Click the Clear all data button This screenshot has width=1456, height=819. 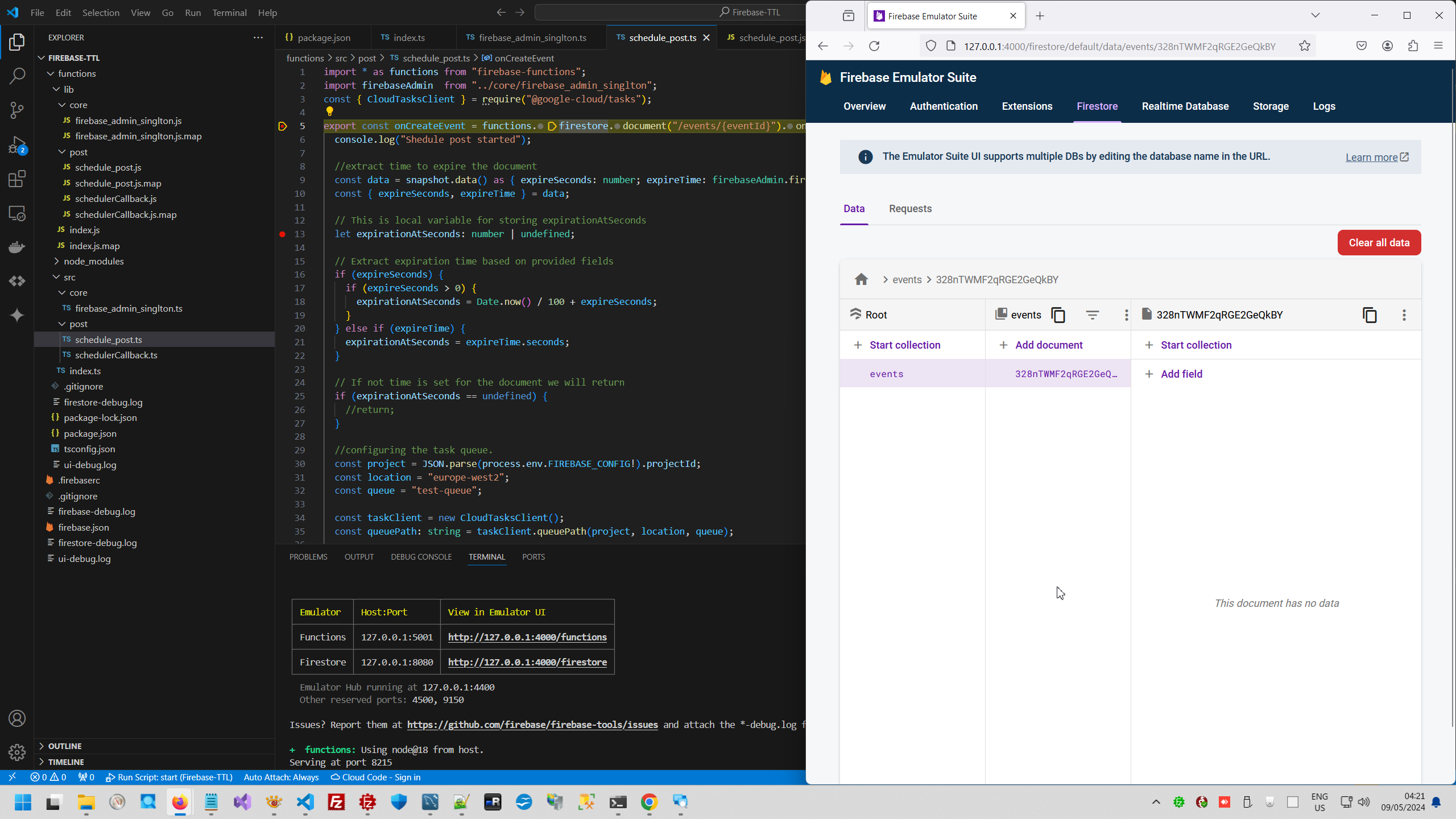coord(1379,243)
